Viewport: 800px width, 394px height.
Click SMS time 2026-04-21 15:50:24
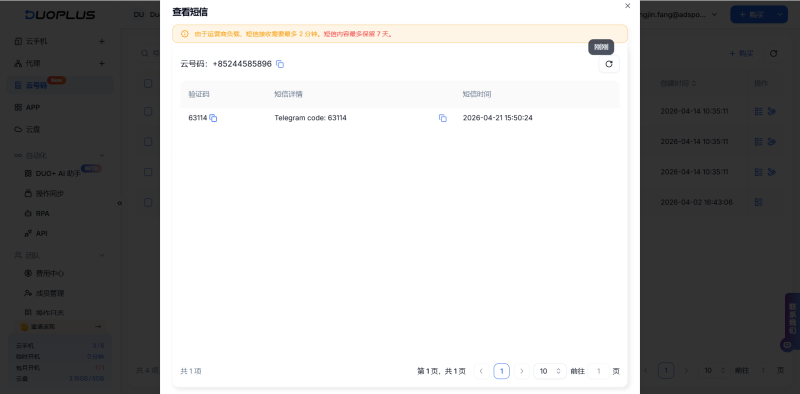497,118
